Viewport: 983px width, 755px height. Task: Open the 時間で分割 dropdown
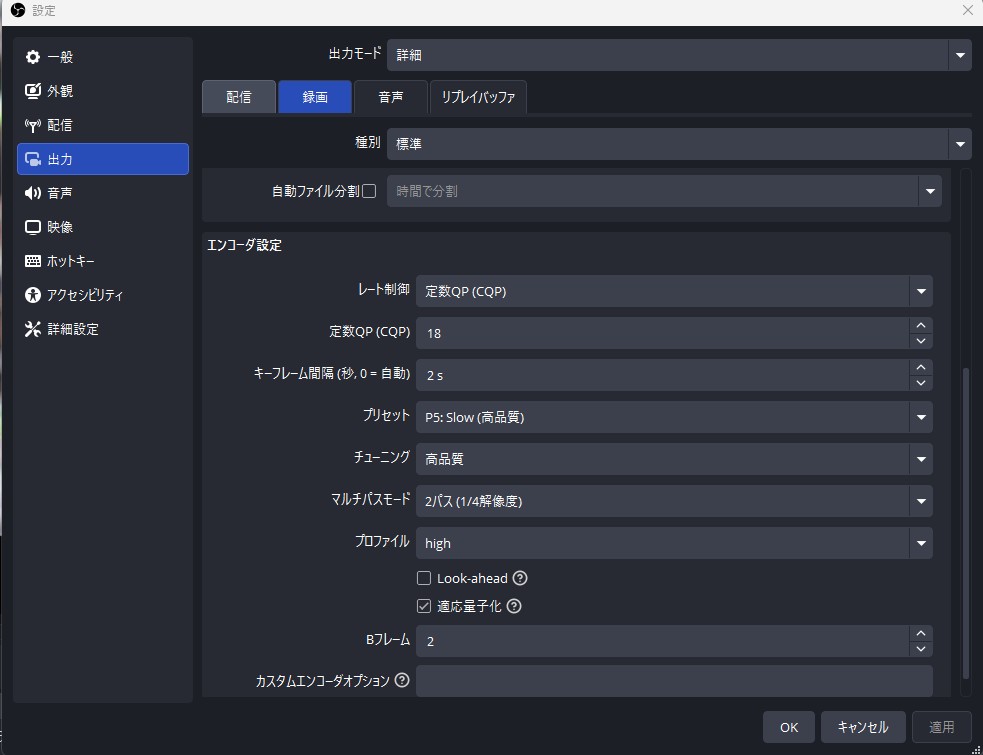coord(665,191)
